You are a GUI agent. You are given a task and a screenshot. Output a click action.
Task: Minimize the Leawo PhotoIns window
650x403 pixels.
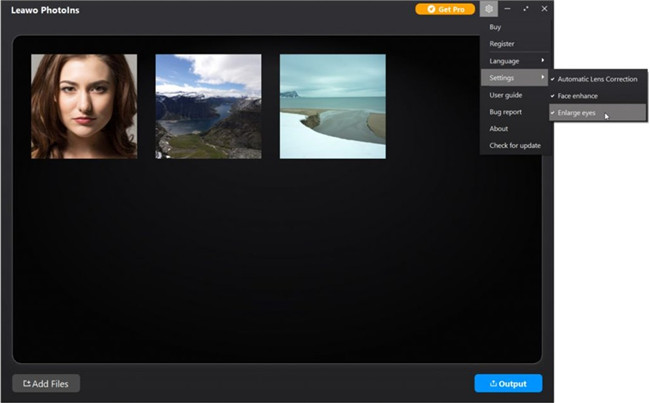point(508,9)
